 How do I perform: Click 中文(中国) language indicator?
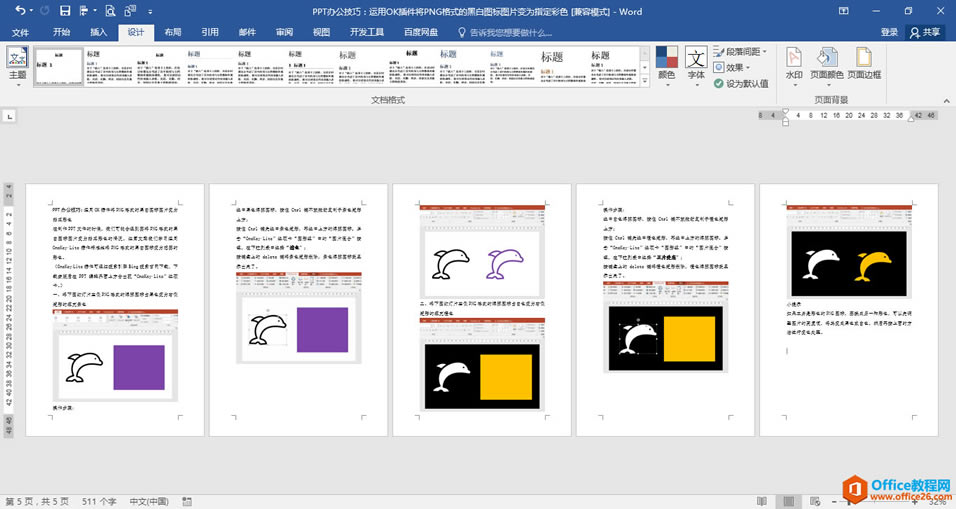coord(149,502)
